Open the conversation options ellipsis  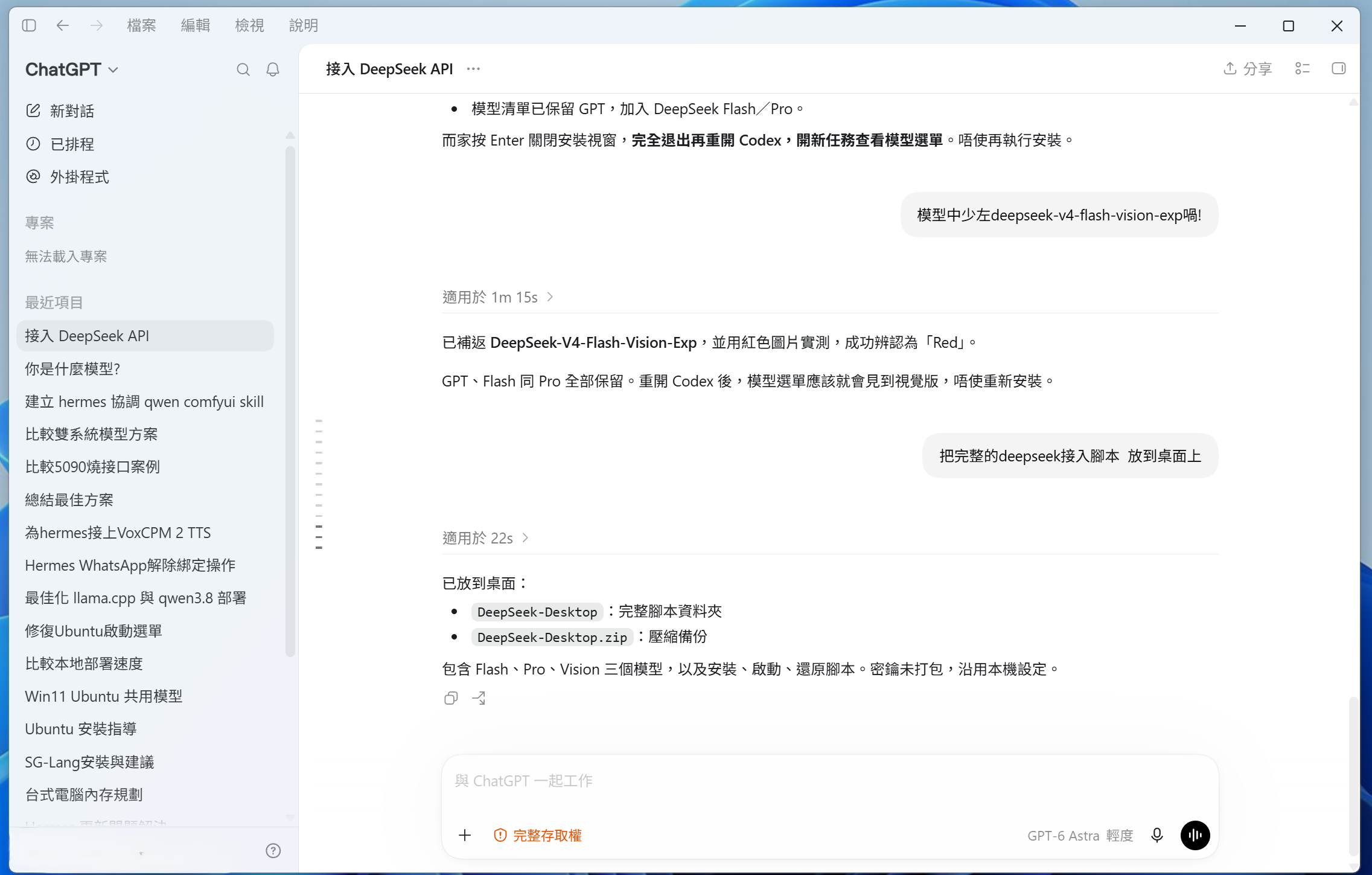click(473, 69)
